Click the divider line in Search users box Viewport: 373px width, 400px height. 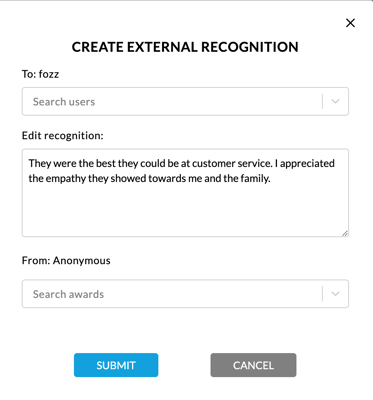point(322,101)
